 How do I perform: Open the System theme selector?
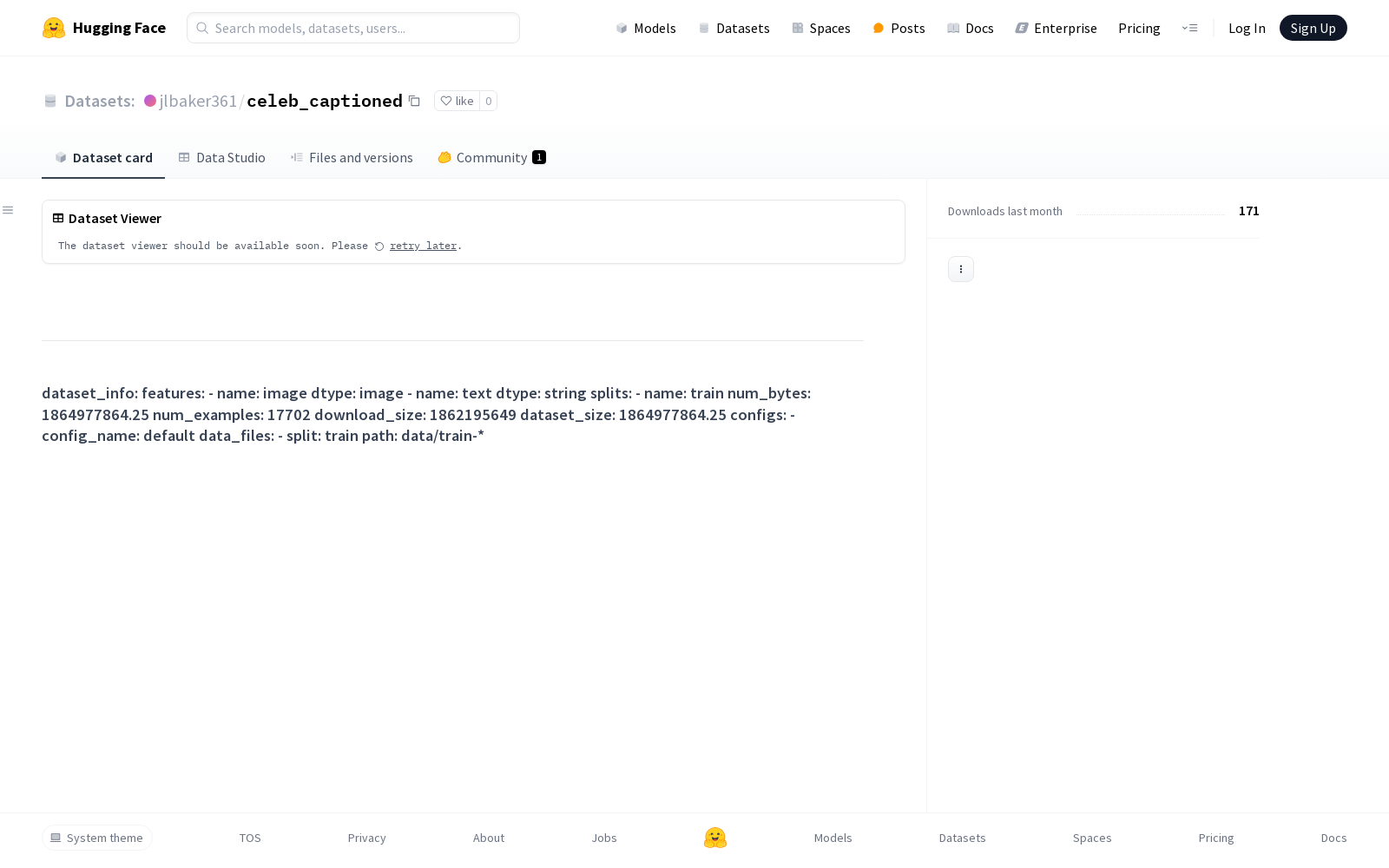(97, 838)
